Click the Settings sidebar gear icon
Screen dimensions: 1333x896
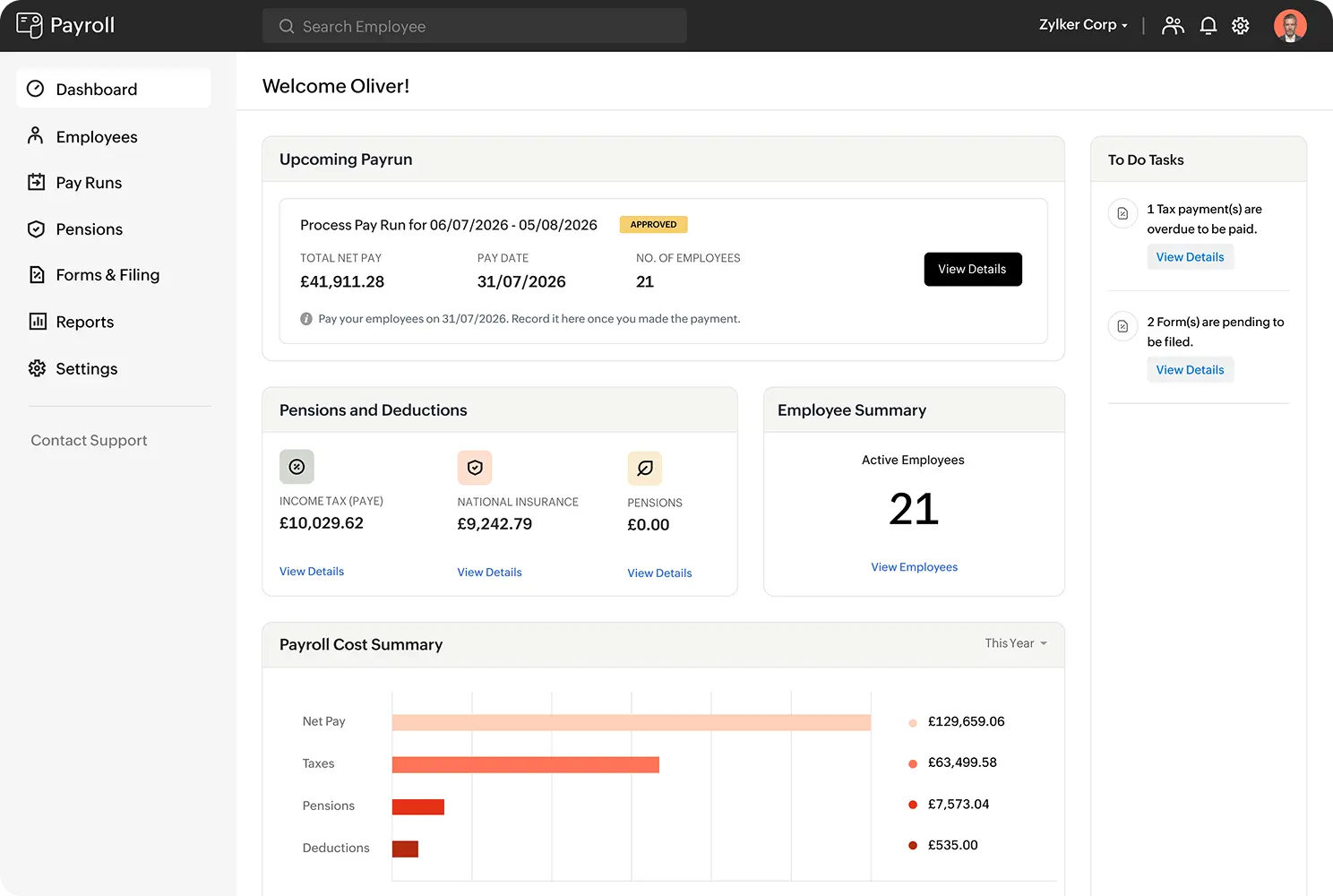(x=37, y=368)
